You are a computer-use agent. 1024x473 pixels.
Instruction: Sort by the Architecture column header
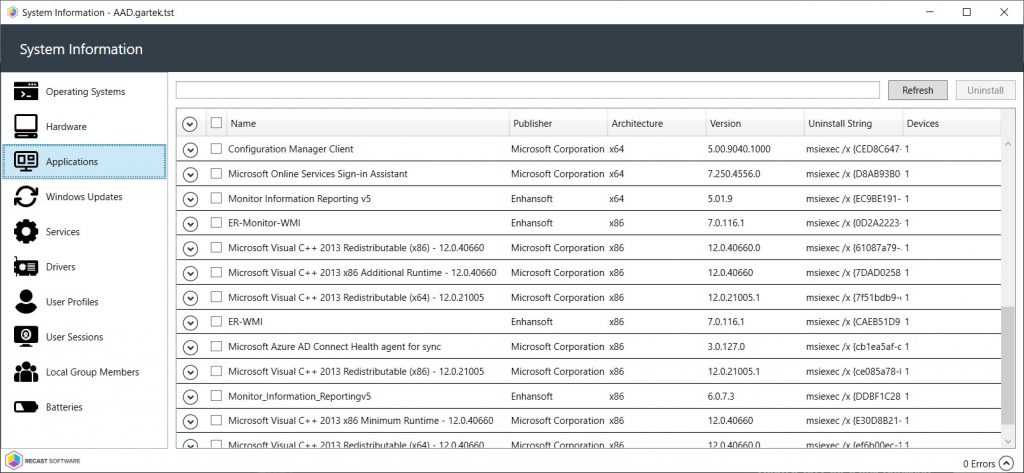[656, 123]
